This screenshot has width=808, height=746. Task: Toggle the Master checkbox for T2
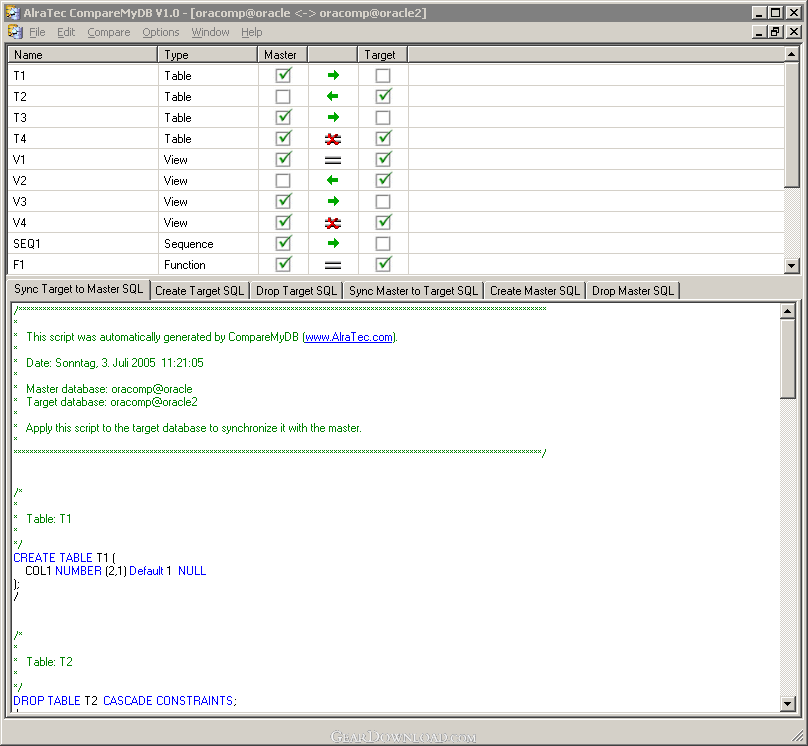coord(283,97)
